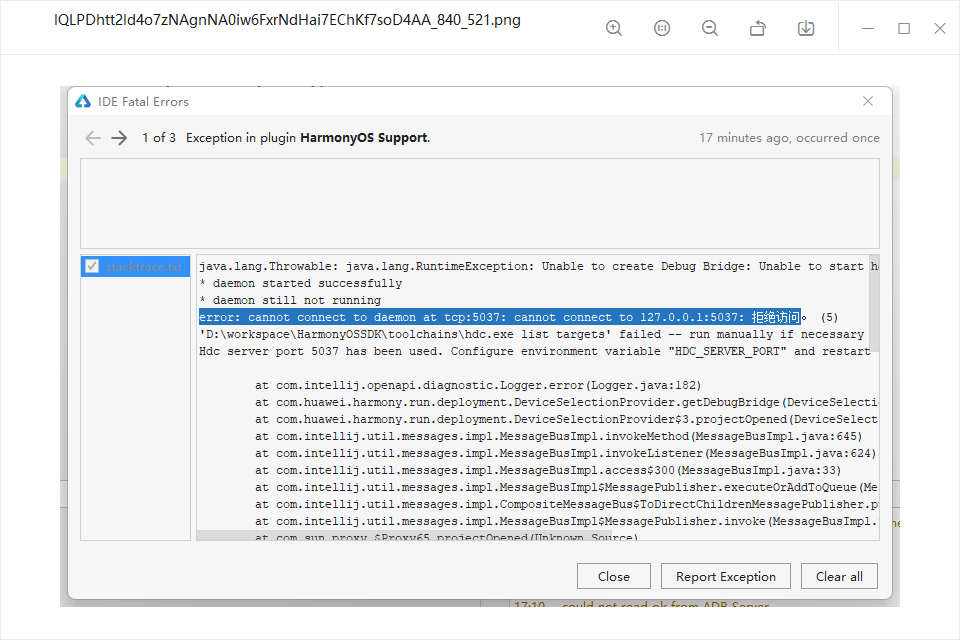
Task: Zoom in on the image
Action: (613, 28)
